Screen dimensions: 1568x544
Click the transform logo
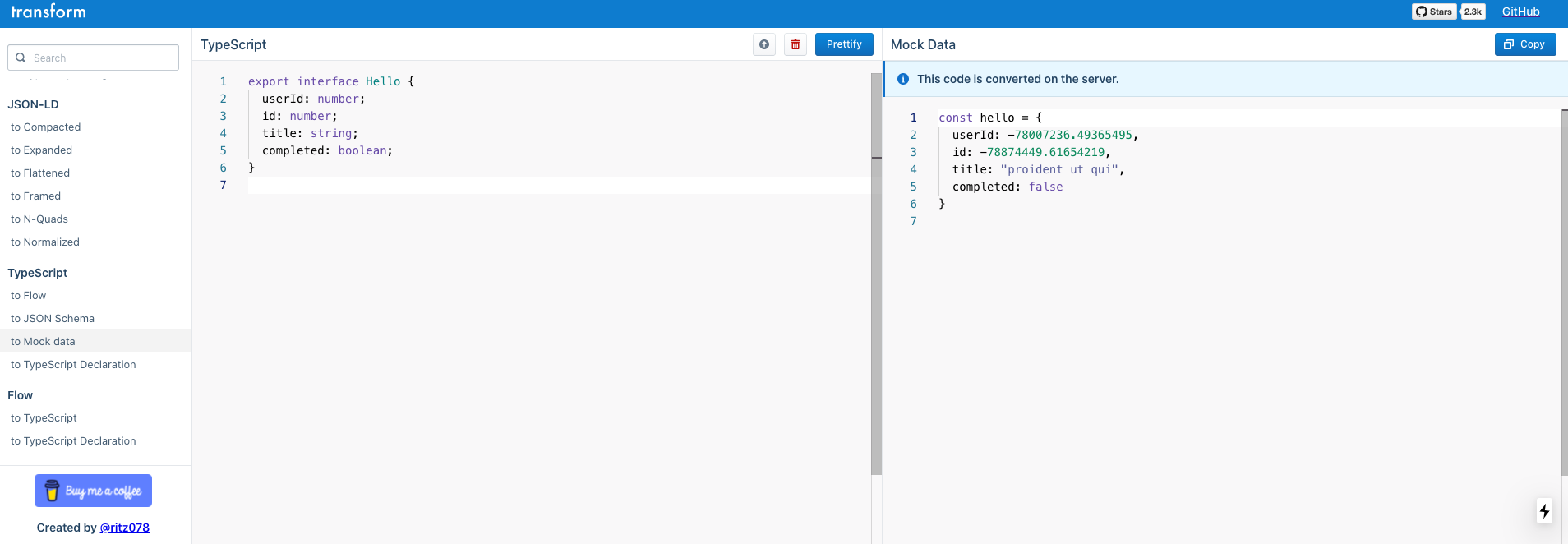click(48, 12)
